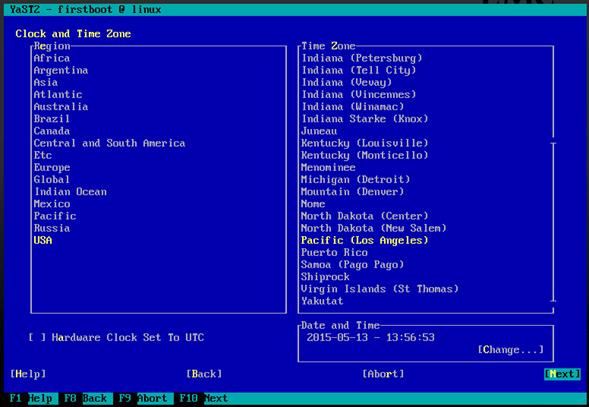Screen dimensions: 589x407
Task: Choose Europe in the Region list
Action: pos(51,167)
